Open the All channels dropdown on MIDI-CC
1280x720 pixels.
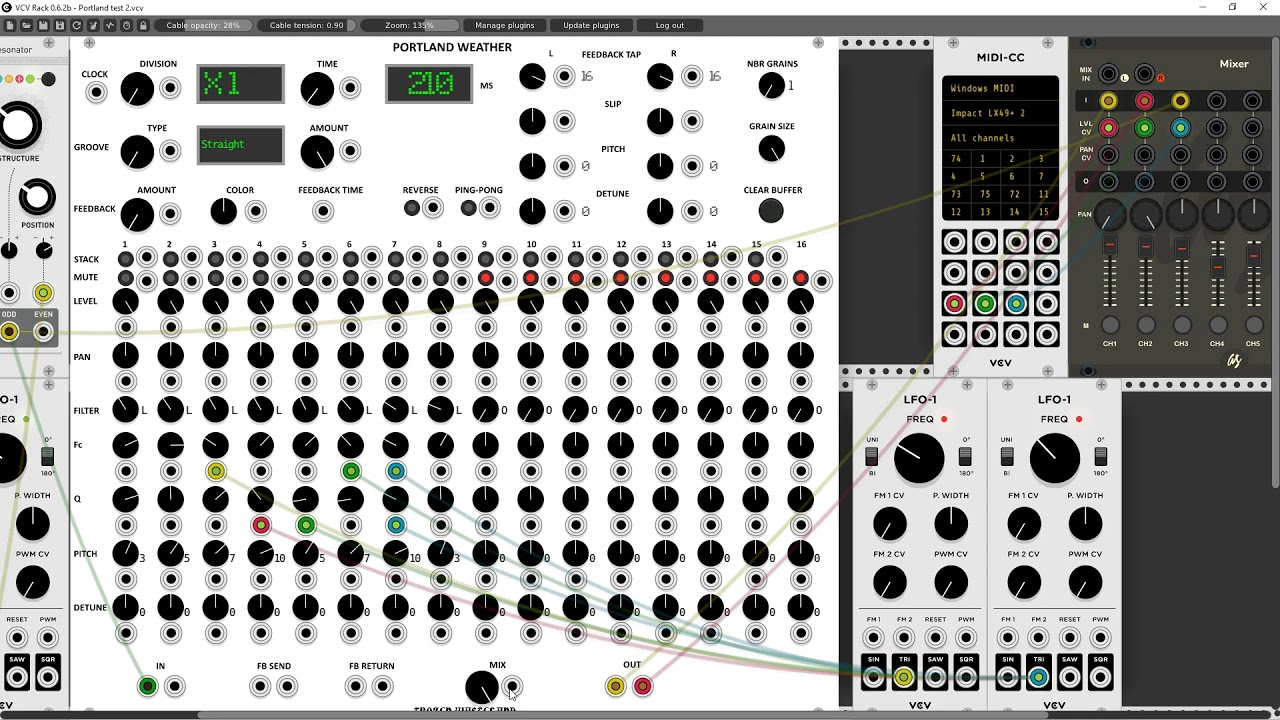pos(1000,138)
